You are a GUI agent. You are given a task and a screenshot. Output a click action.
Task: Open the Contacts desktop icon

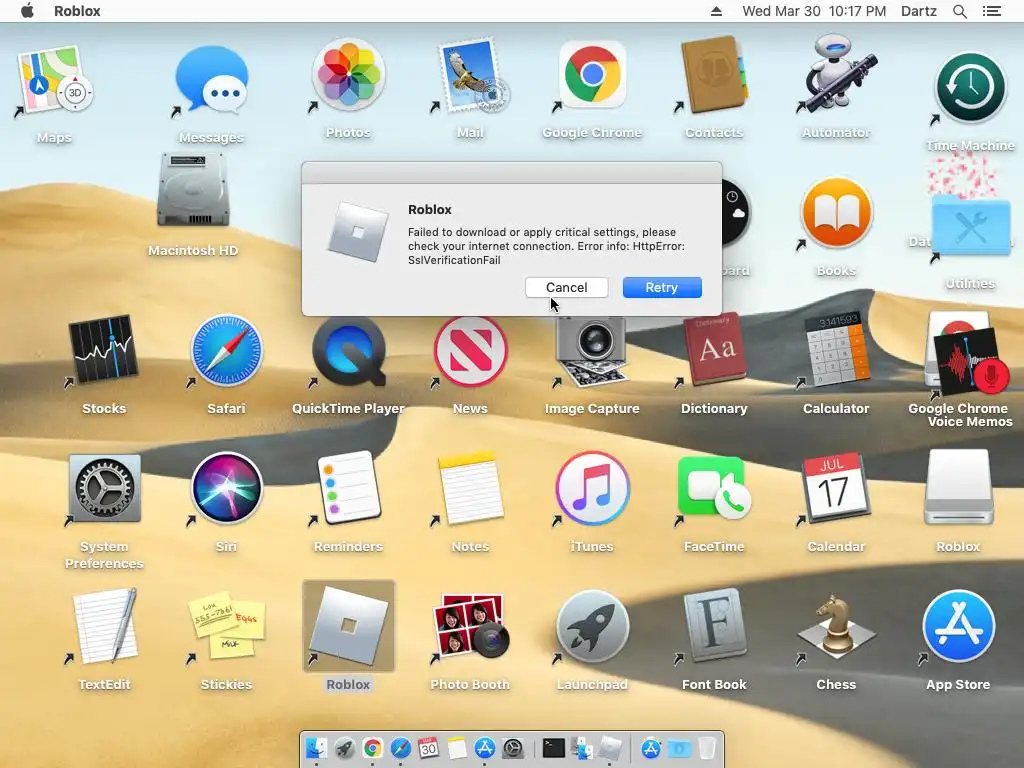click(x=714, y=76)
